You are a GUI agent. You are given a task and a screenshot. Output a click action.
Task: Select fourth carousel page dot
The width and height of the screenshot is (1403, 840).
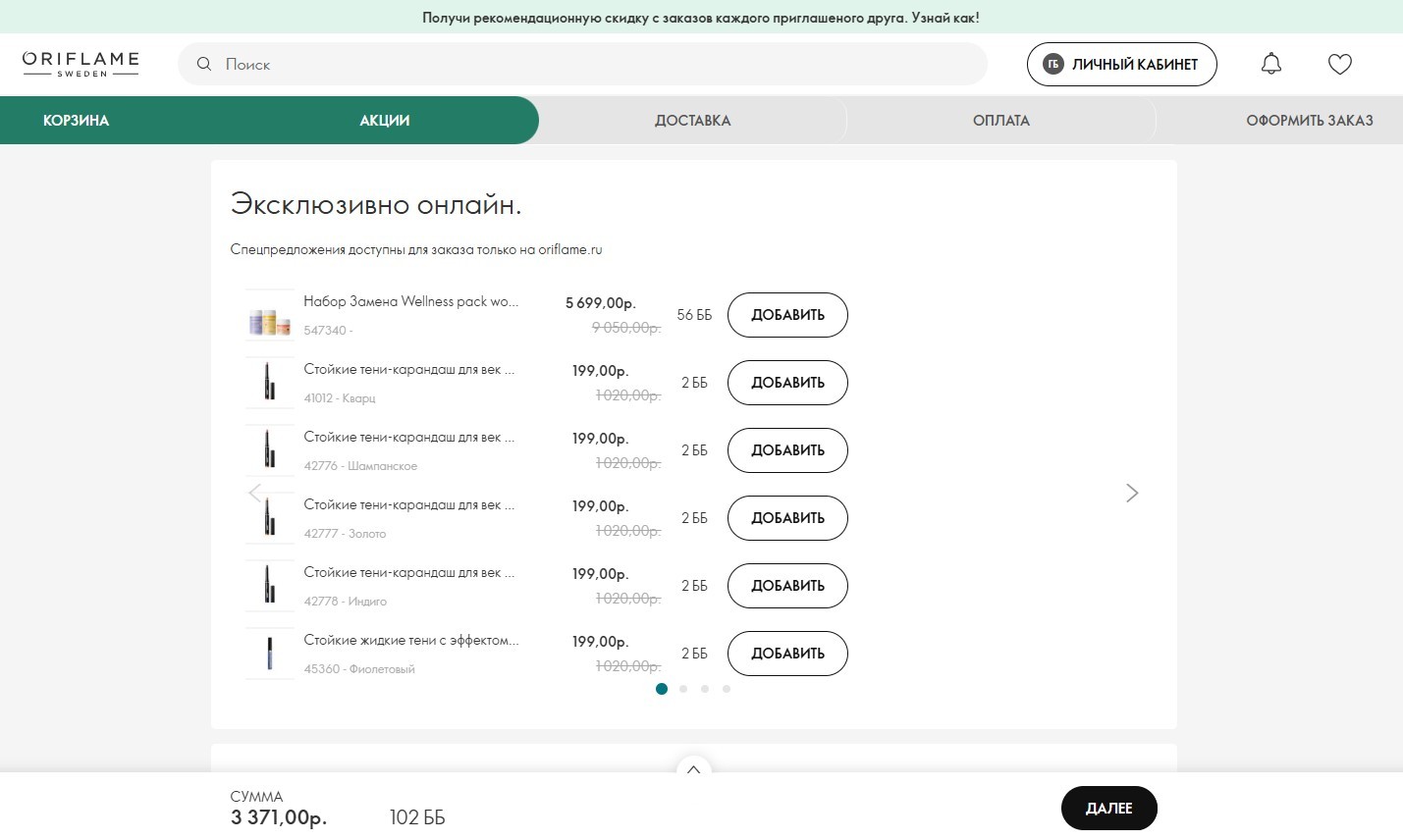tap(727, 689)
